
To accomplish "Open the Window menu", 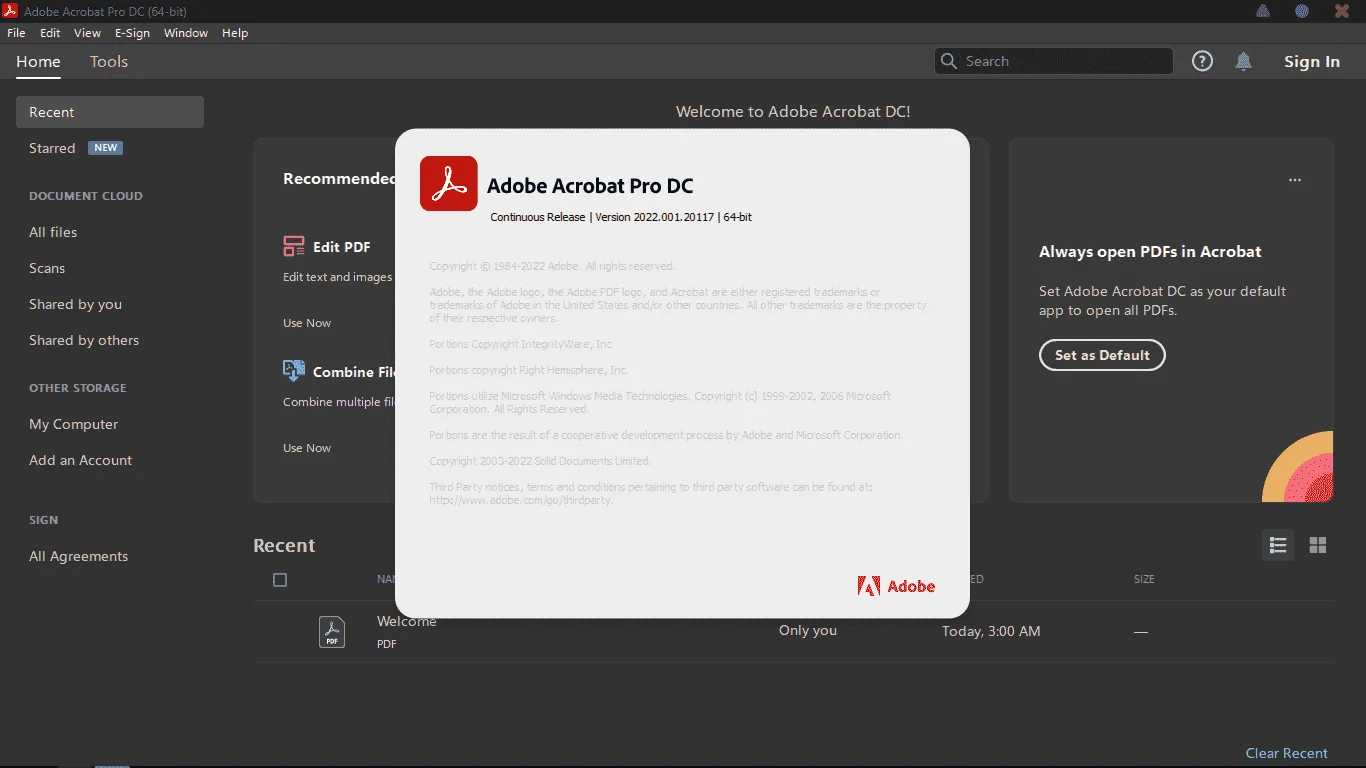I will [186, 33].
